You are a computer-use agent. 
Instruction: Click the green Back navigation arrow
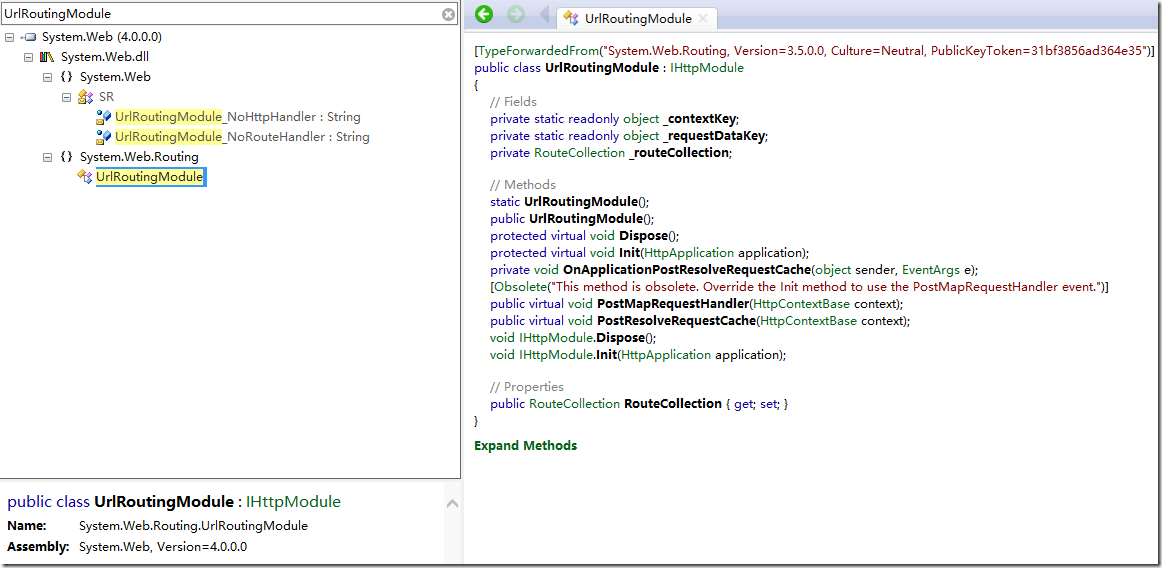[x=484, y=14]
